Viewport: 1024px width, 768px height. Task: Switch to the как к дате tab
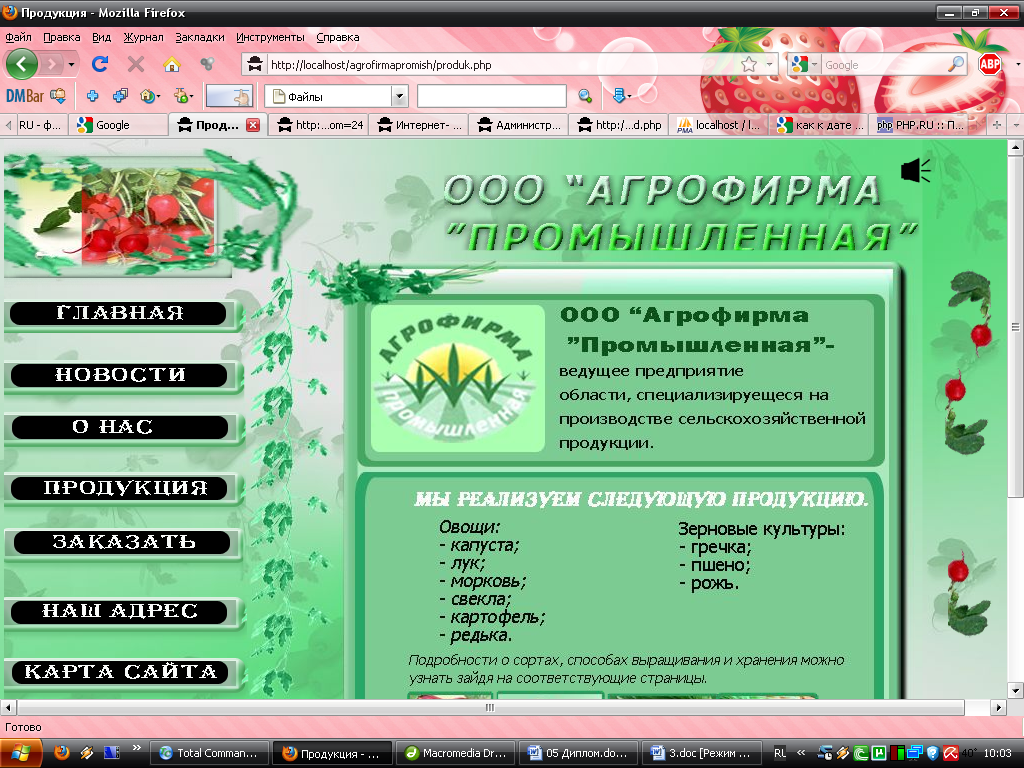pyautogui.click(x=820, y=125)
